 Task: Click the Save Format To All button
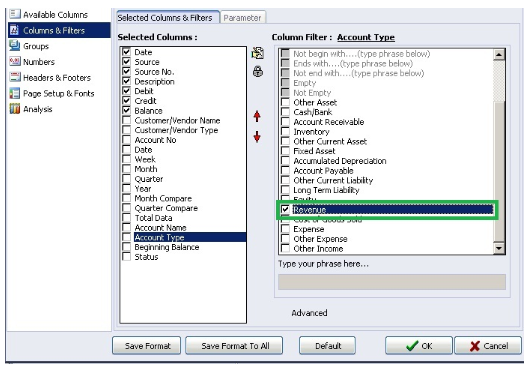pyautogui.click(x=234, y=345)
